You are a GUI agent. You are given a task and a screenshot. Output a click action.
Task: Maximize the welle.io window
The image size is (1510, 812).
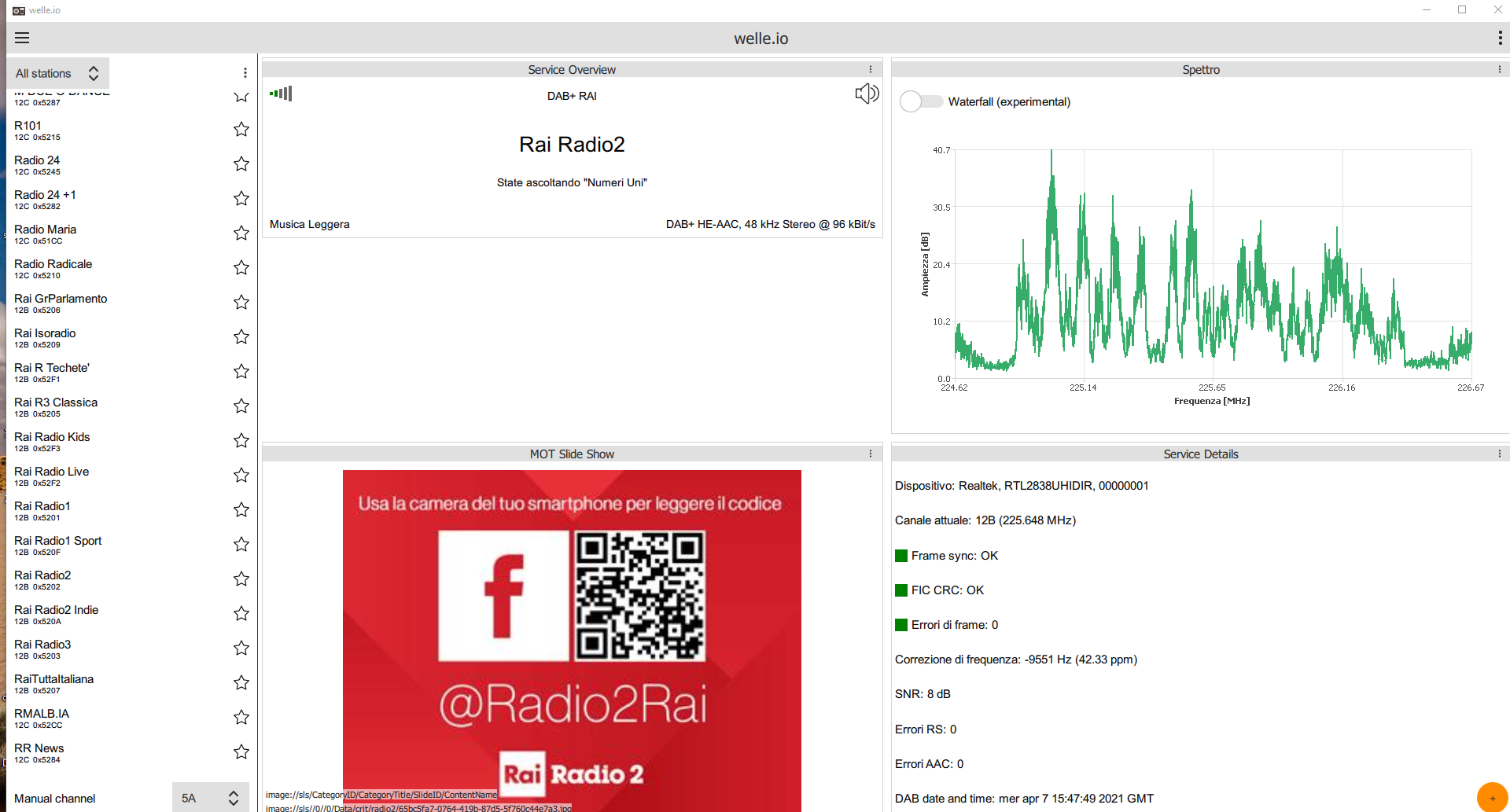pyautogui.click(x=1462, y=9)
